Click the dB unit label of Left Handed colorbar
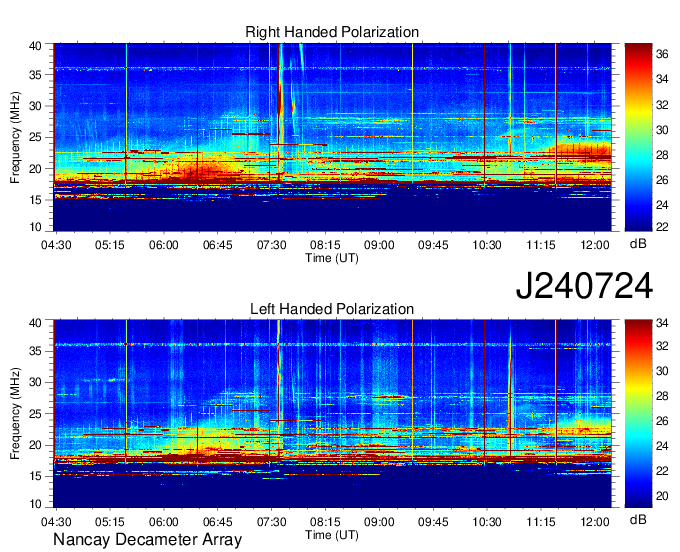The height and width of the screenshot is (552, 680). tap(638, 519)
